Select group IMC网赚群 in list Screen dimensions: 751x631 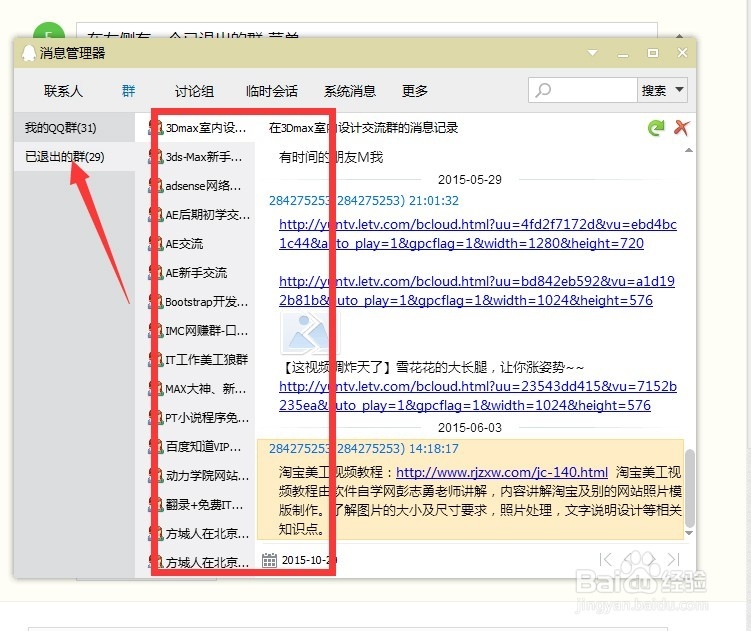tap(200, 331)
